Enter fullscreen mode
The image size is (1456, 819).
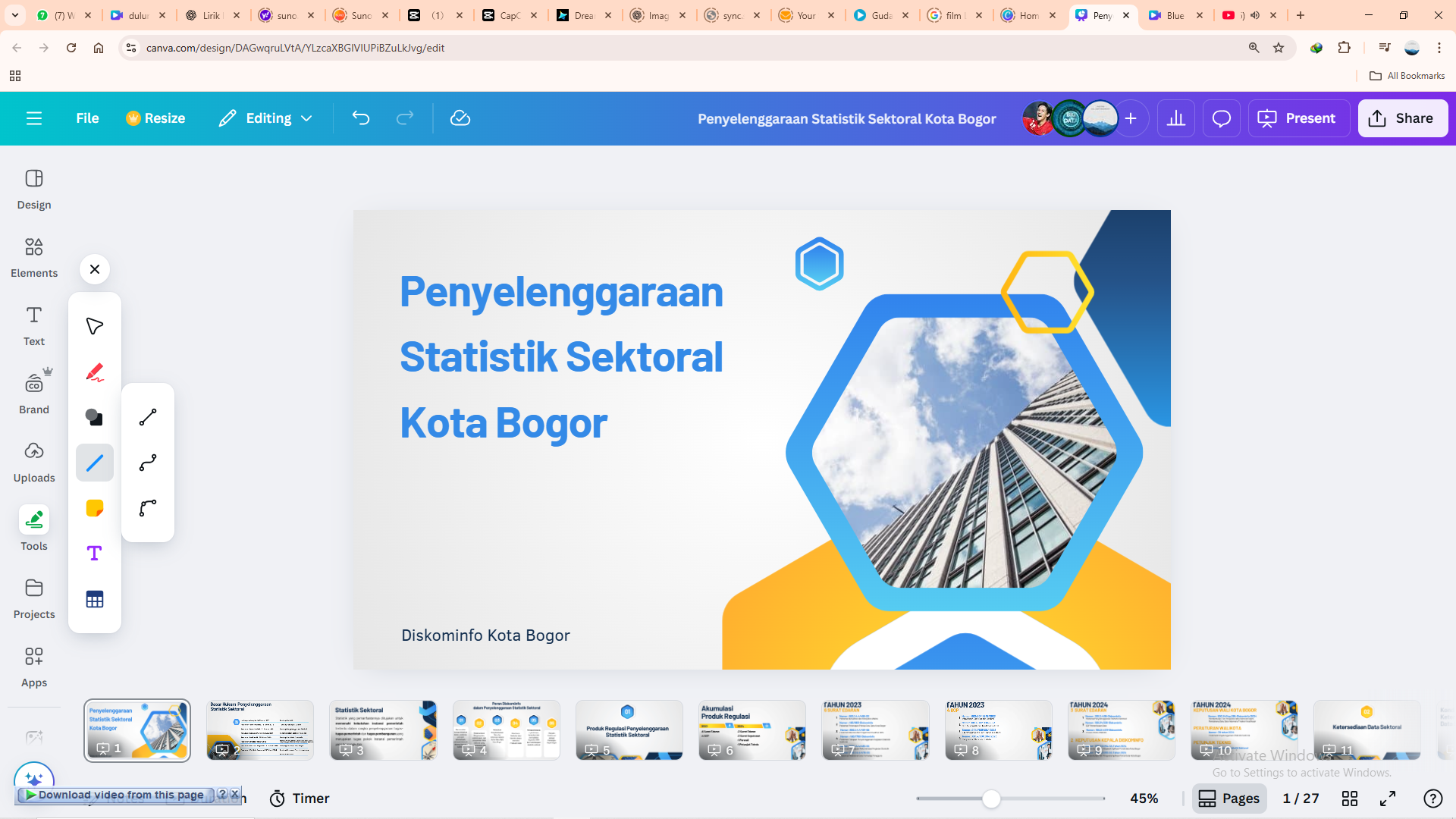pos(1388,799)
